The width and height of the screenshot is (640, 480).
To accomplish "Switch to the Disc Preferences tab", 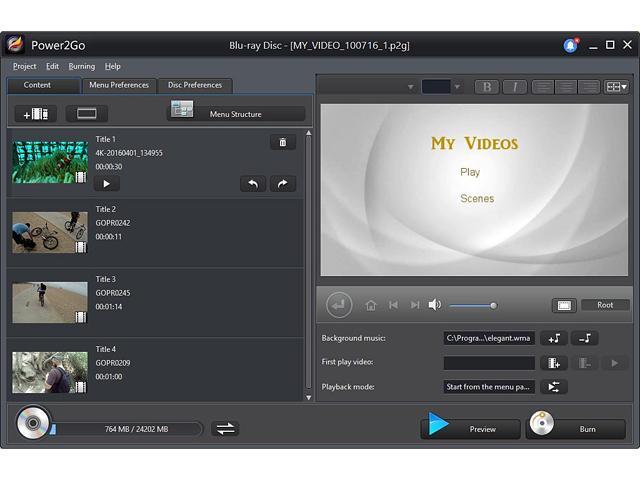I will [x=195, y=85].
